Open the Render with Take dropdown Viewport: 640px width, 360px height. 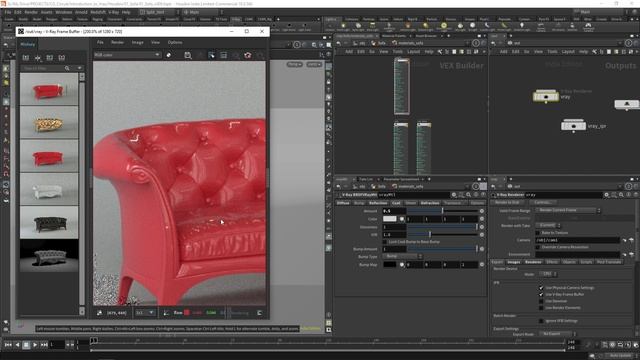click(547, 225)
